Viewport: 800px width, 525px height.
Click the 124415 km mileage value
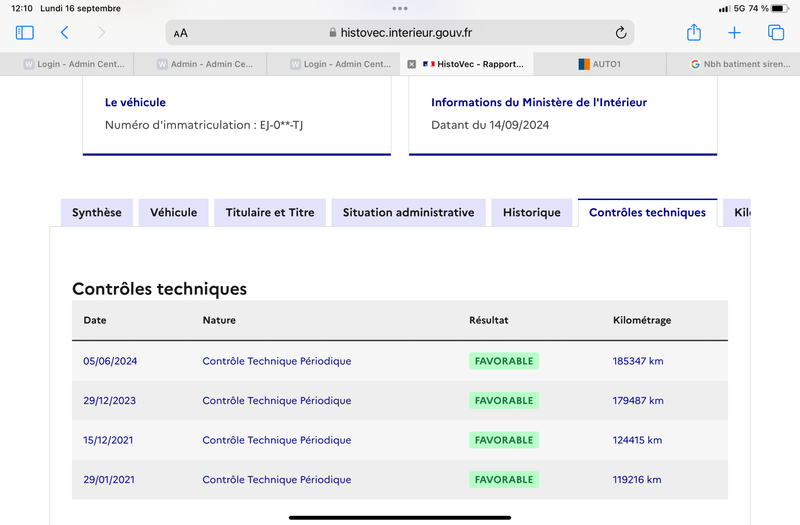click(x=637, y=440)
